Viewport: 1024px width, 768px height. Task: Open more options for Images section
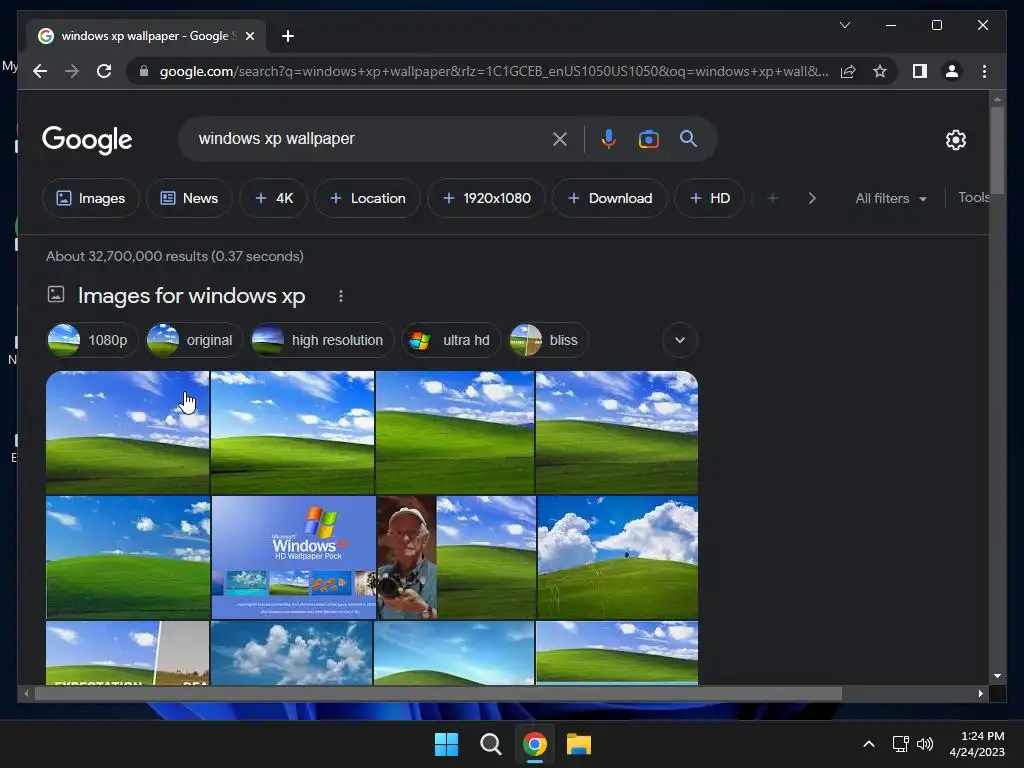pyautogui.click(x=340, y=296)
